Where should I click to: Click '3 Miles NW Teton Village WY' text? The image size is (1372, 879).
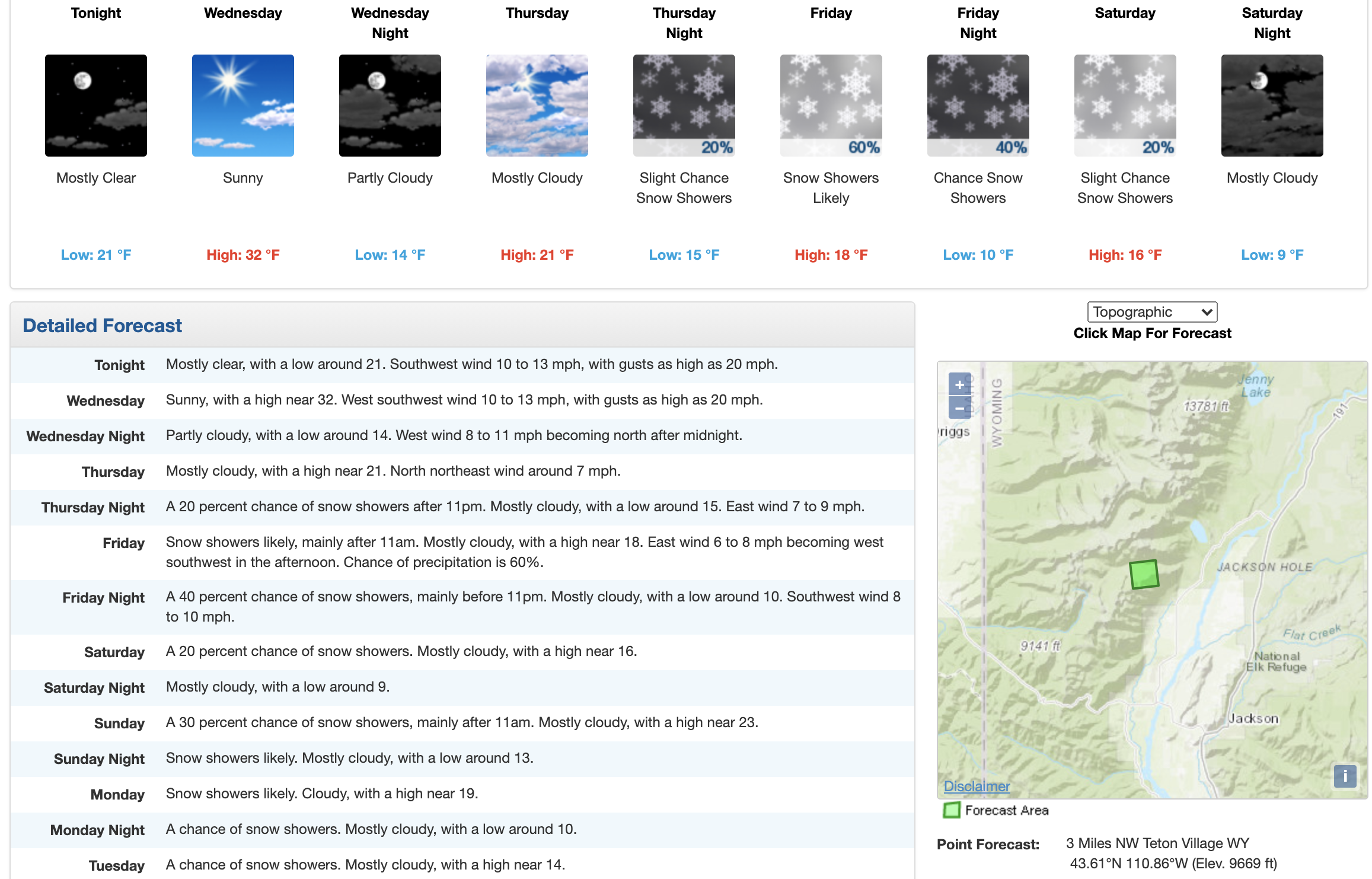pyautogui.click(x=1157, y=843)
